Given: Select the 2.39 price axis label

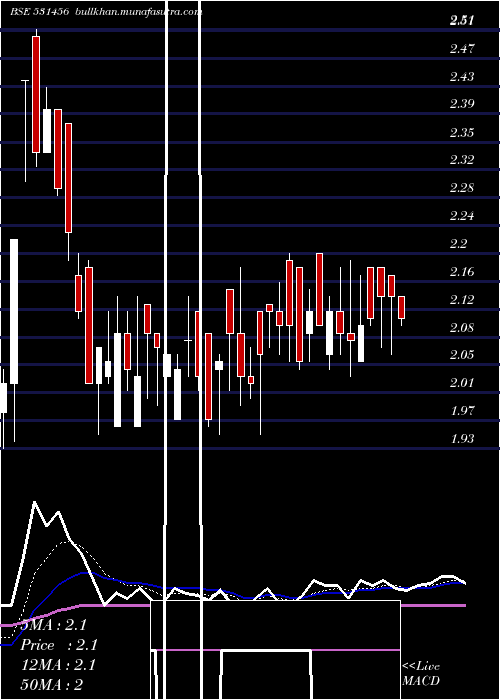Looking at the screenshot, I should pos(462,104).
